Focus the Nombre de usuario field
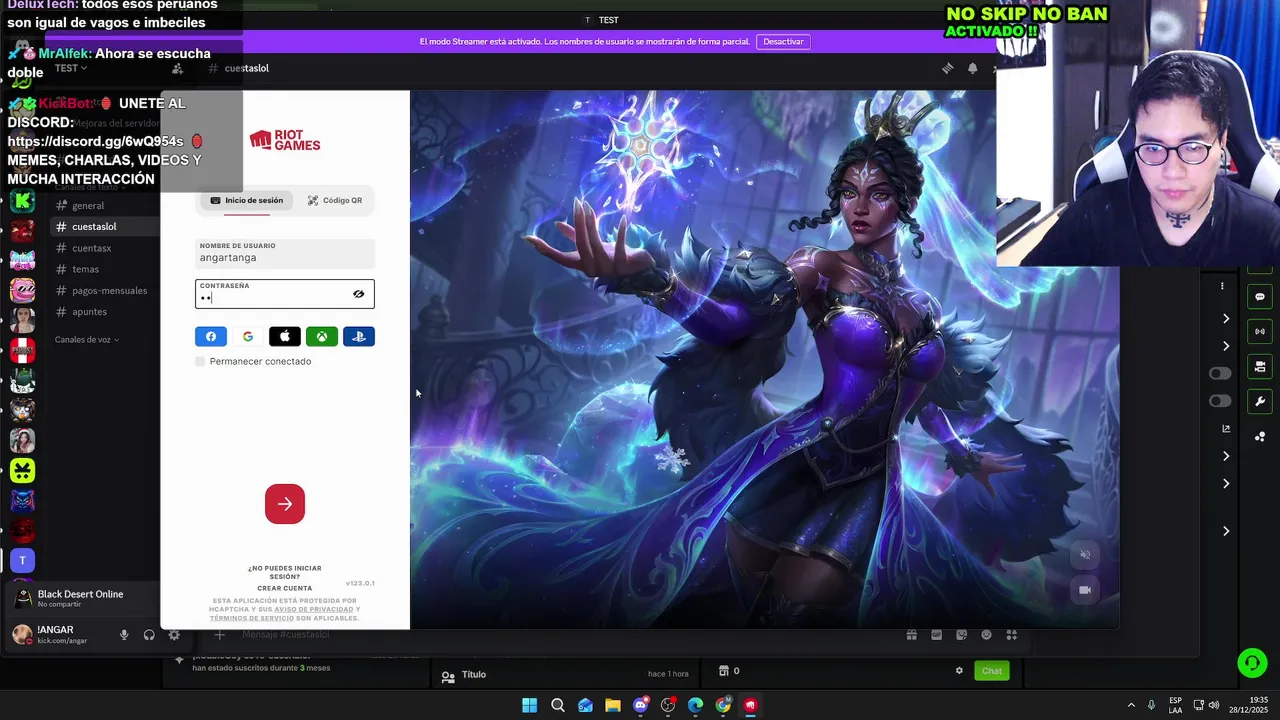This screenshot has height=720, width=1280. tap(285, 253)
